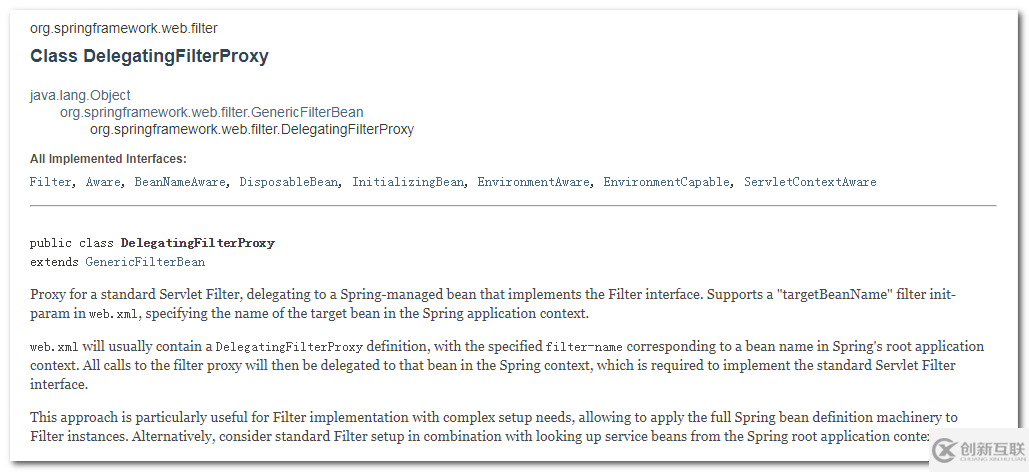Open the EnvironmentAware interface link
This screenshot has height=472, width=1029.
(x=533, y=182)
